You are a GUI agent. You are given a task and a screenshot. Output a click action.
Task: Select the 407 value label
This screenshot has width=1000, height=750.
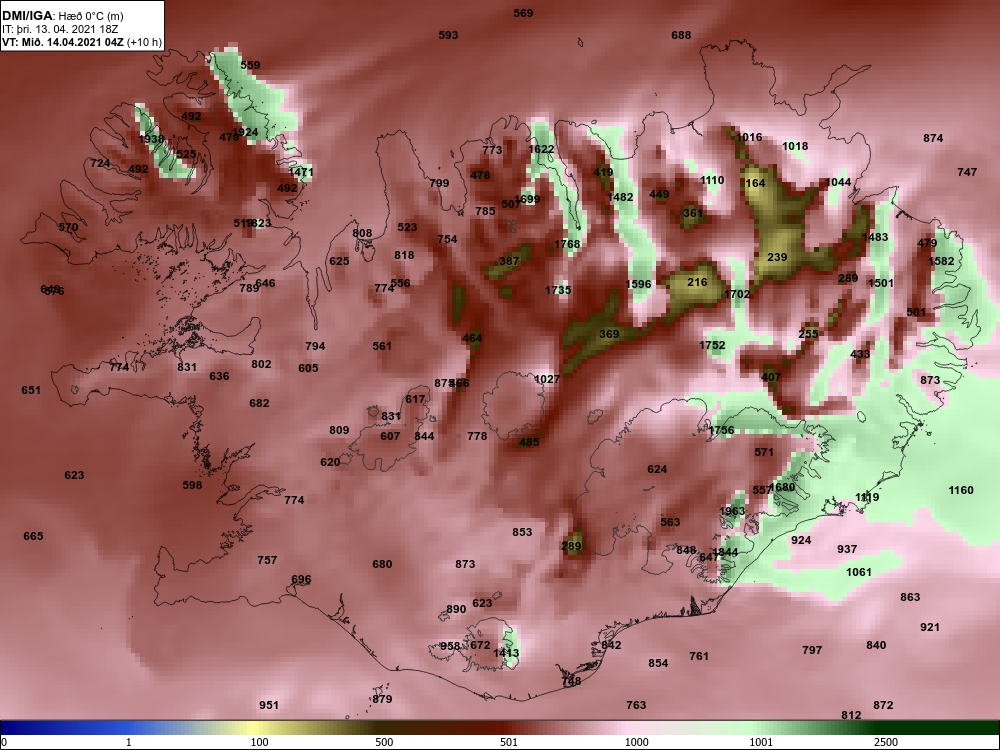[x=771, y=377]
